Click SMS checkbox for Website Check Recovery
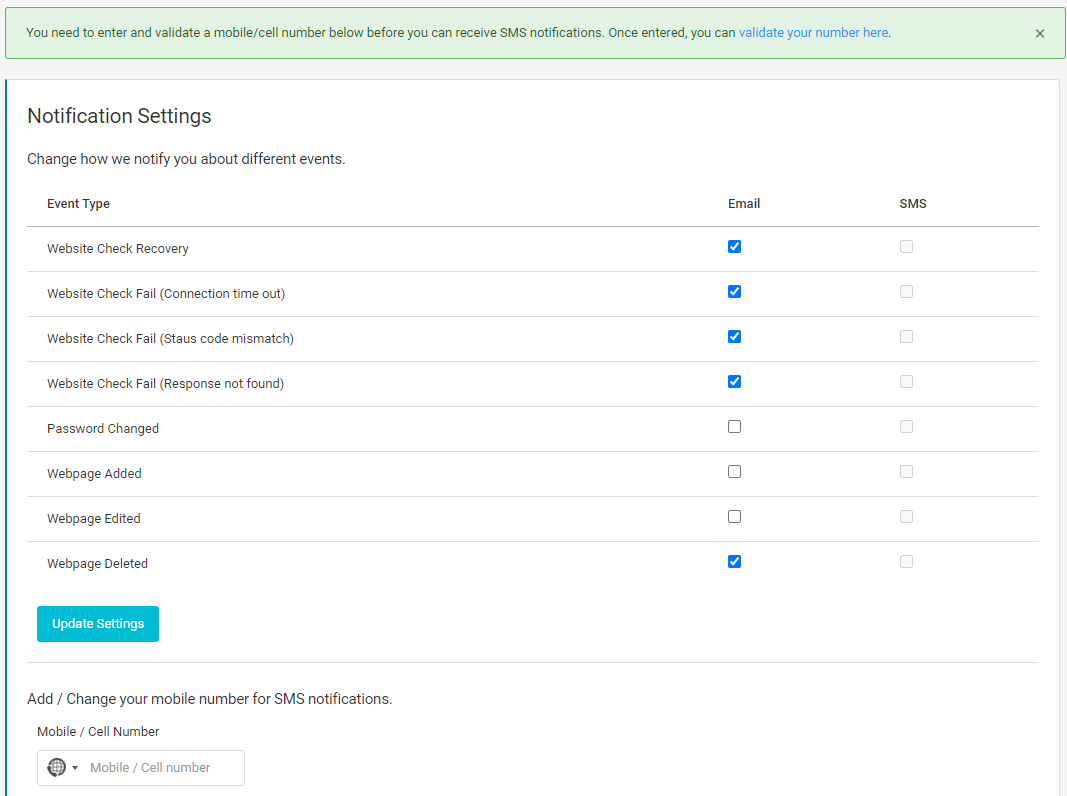1067x796 pixels. (906, 247)
